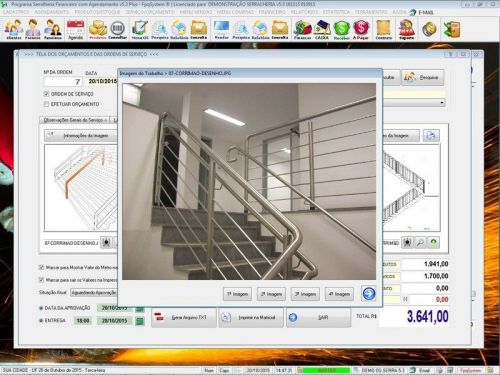Open the Clientes toolbar icon
The image size is (500, 375).
click(x=14, y=29)
